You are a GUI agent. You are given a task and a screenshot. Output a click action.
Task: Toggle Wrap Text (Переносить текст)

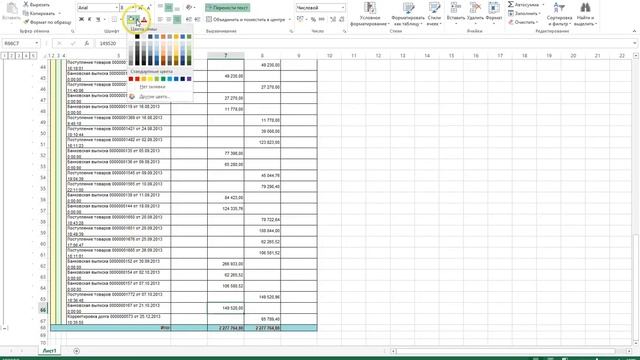(x=227, y=8)
